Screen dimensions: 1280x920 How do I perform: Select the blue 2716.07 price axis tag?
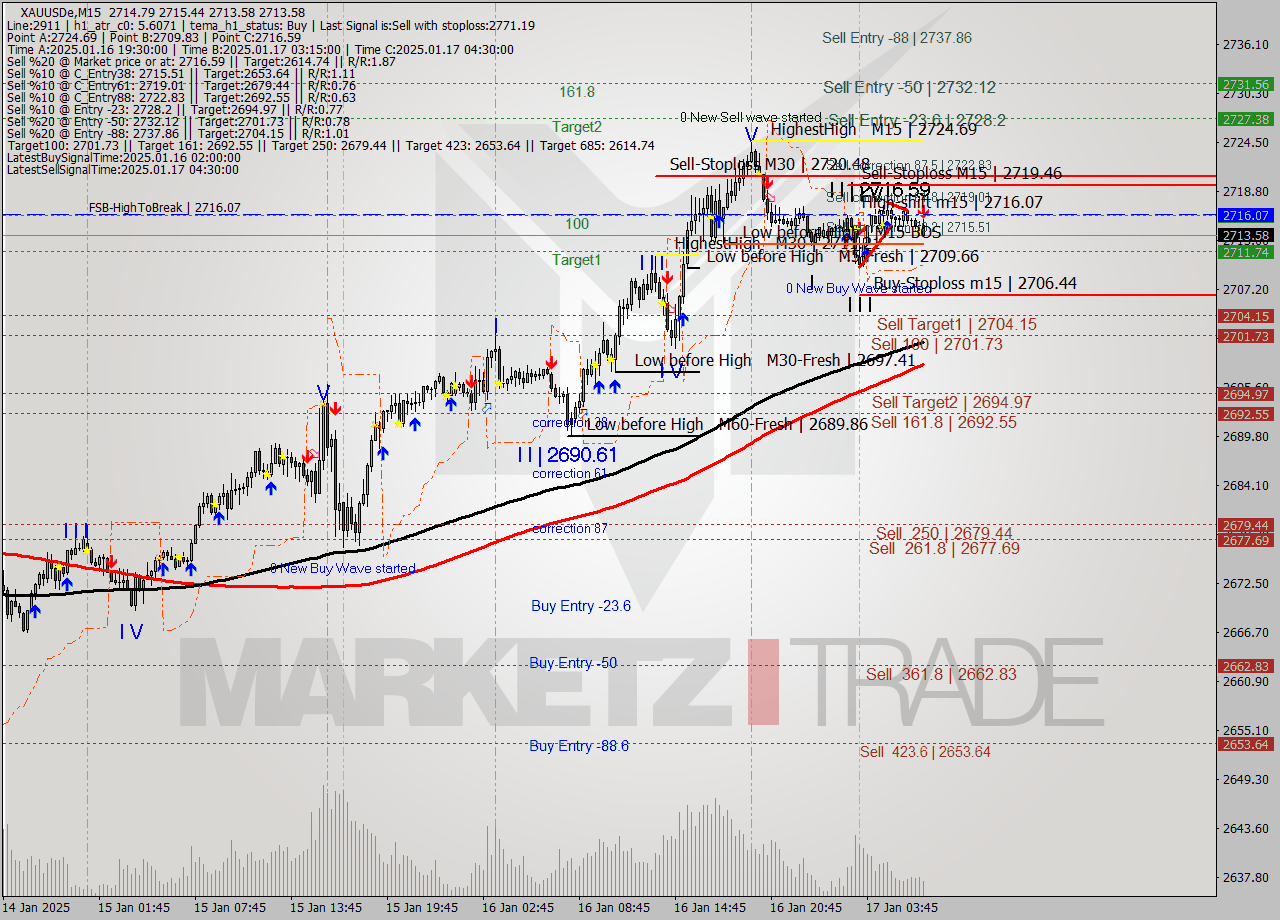(x=1246, y=215)
